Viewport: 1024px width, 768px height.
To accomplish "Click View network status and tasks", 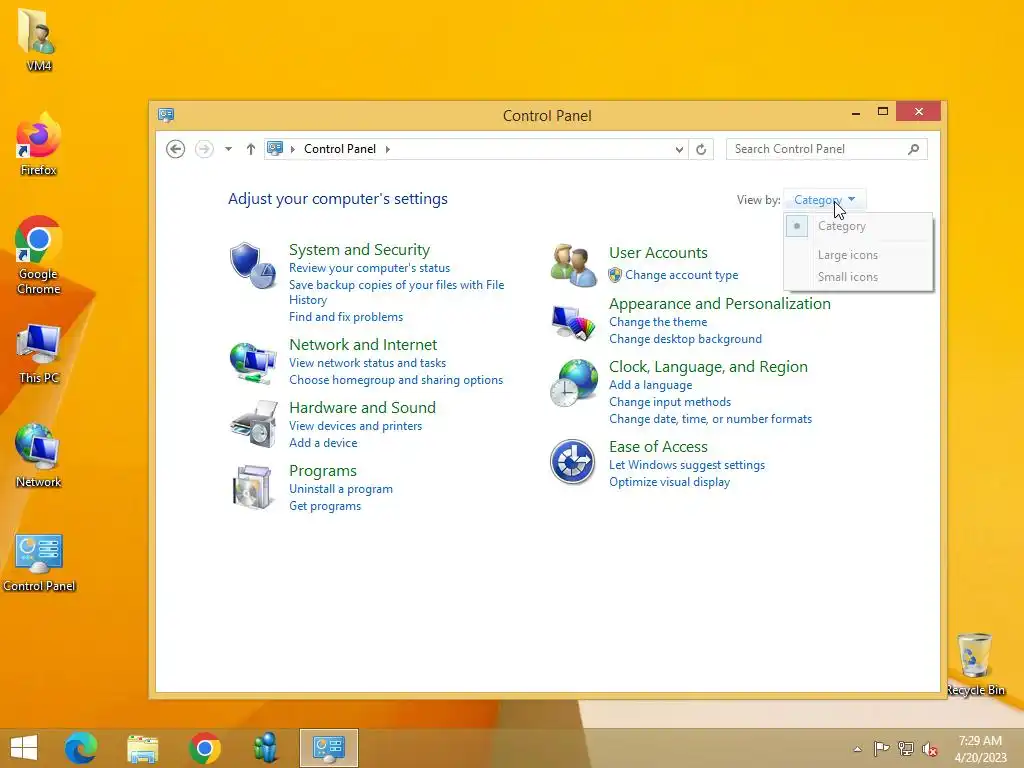I will click(367, 362).
